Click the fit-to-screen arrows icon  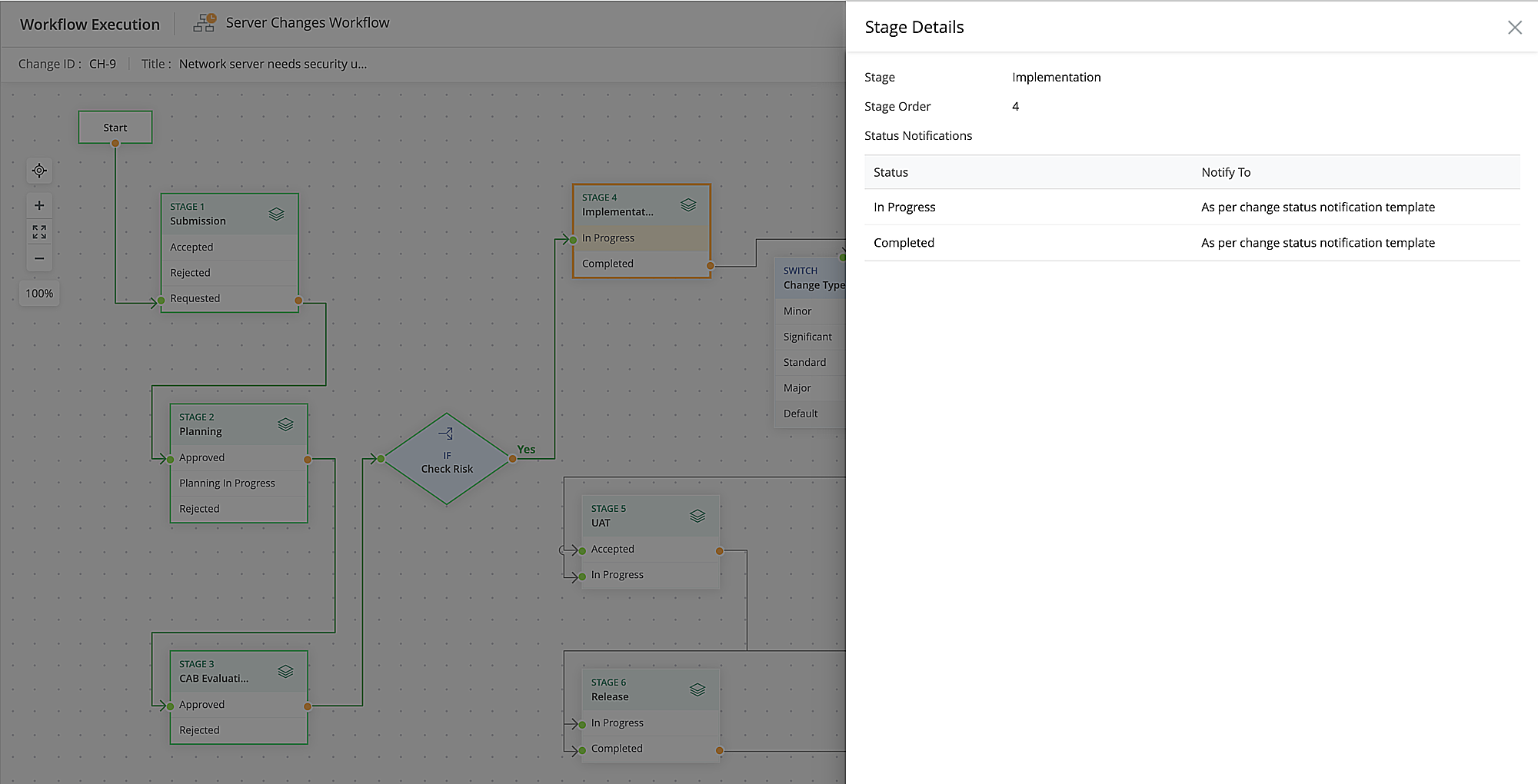39,231
